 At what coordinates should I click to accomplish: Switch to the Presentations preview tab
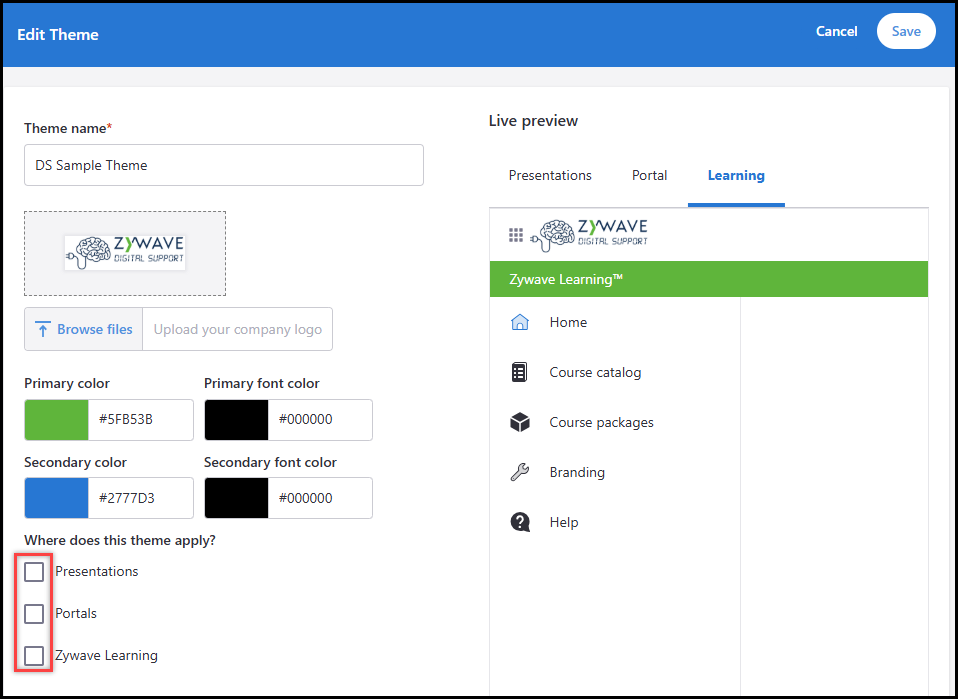click(550, 175)
